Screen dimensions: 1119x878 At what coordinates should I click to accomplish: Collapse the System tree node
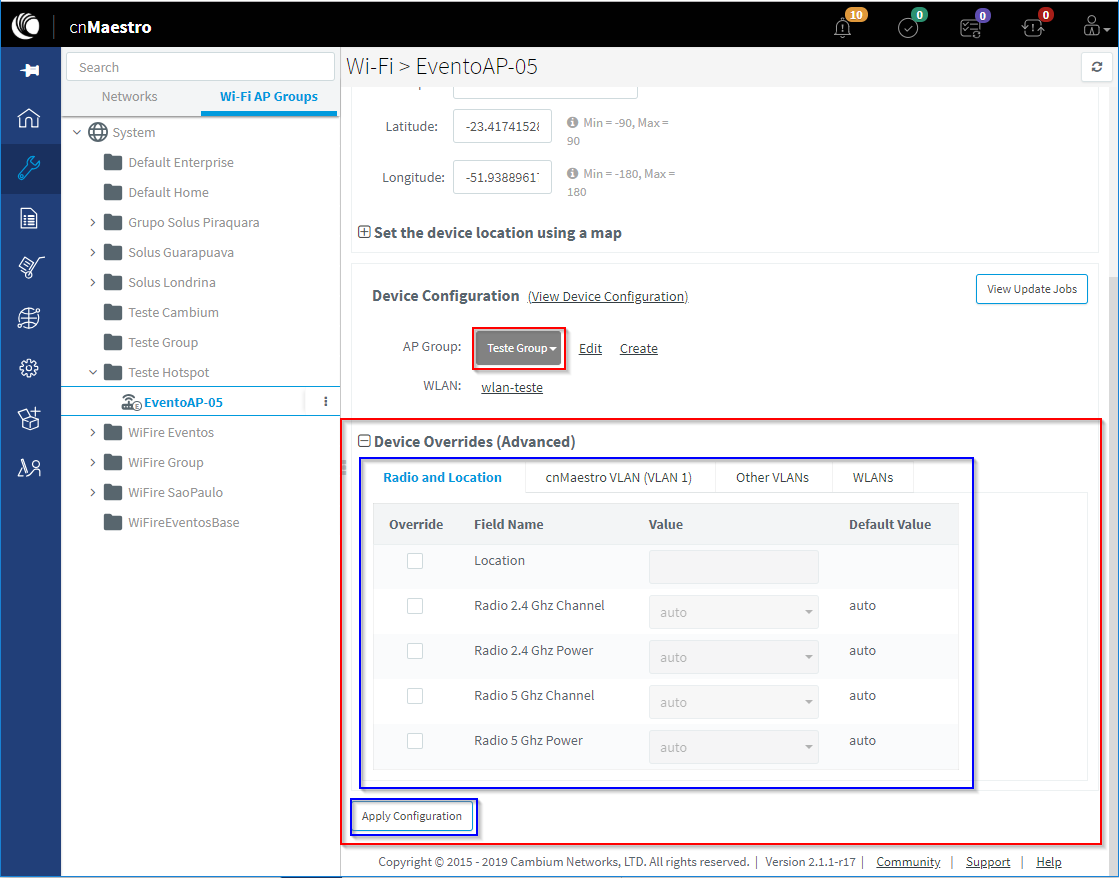coord(77,132)
